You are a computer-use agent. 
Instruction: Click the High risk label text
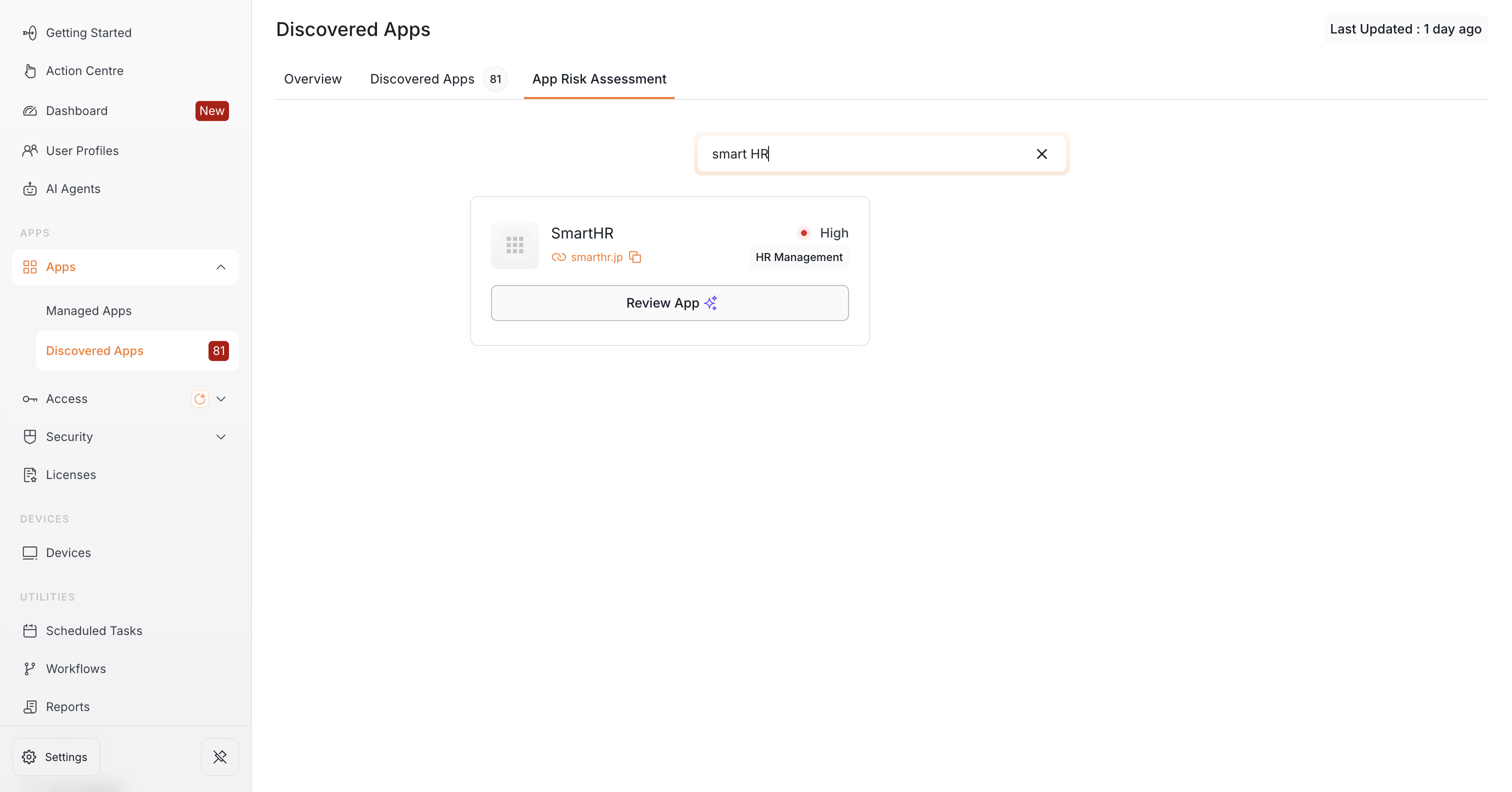[834, 233]
